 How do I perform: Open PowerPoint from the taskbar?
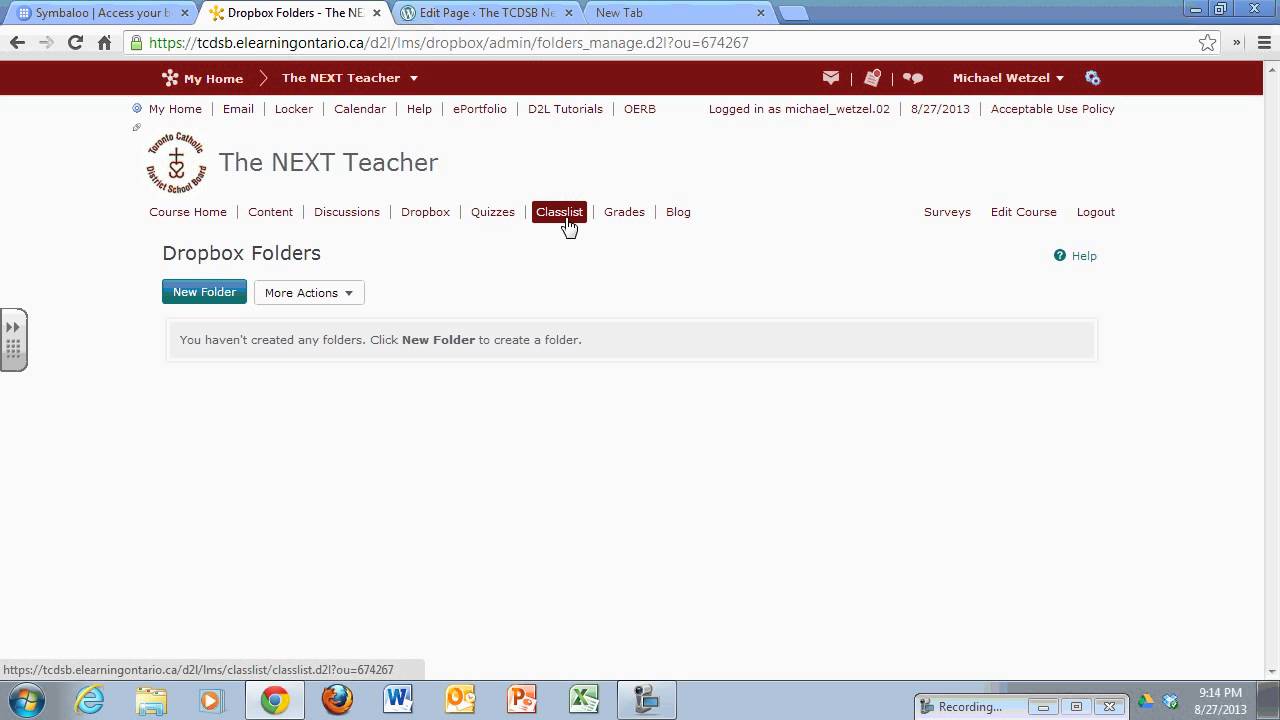[522, 700]
